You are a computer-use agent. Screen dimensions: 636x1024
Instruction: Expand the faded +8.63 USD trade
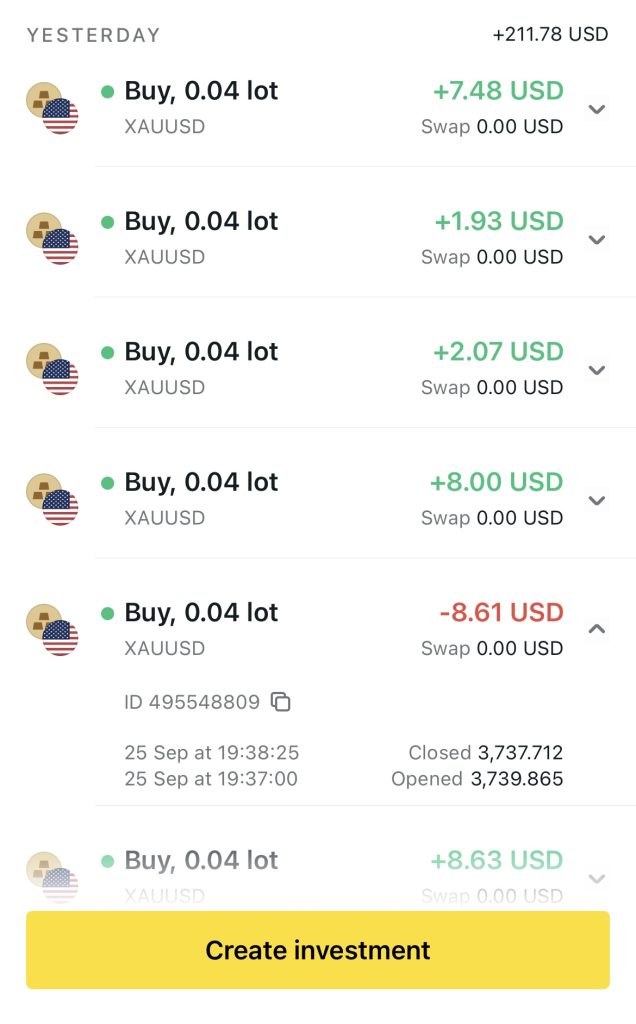[x=597, y=878]
